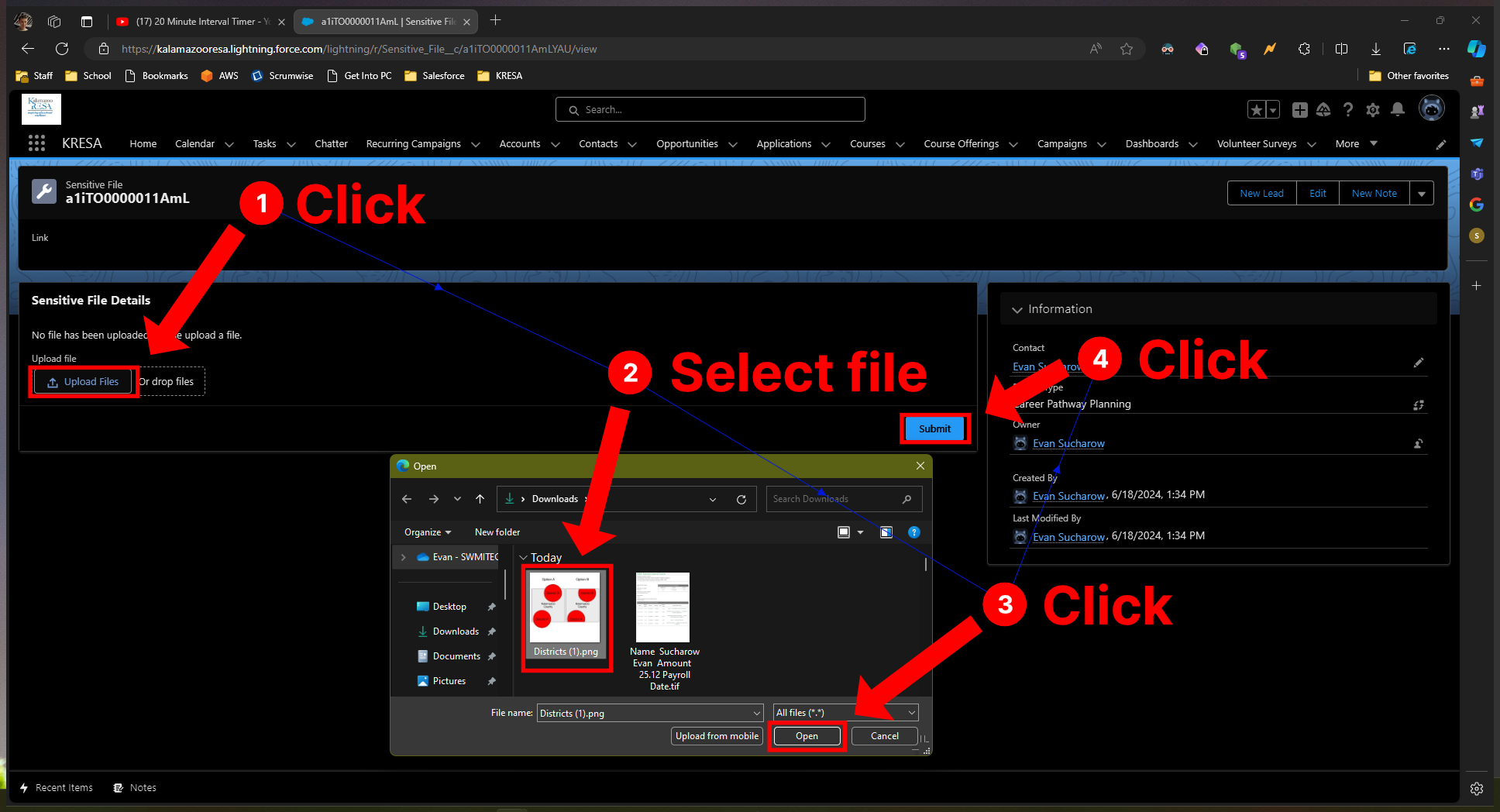
Task: Refresh the Edge browser page
Action: pyautogui.click(x=62, y=49)
